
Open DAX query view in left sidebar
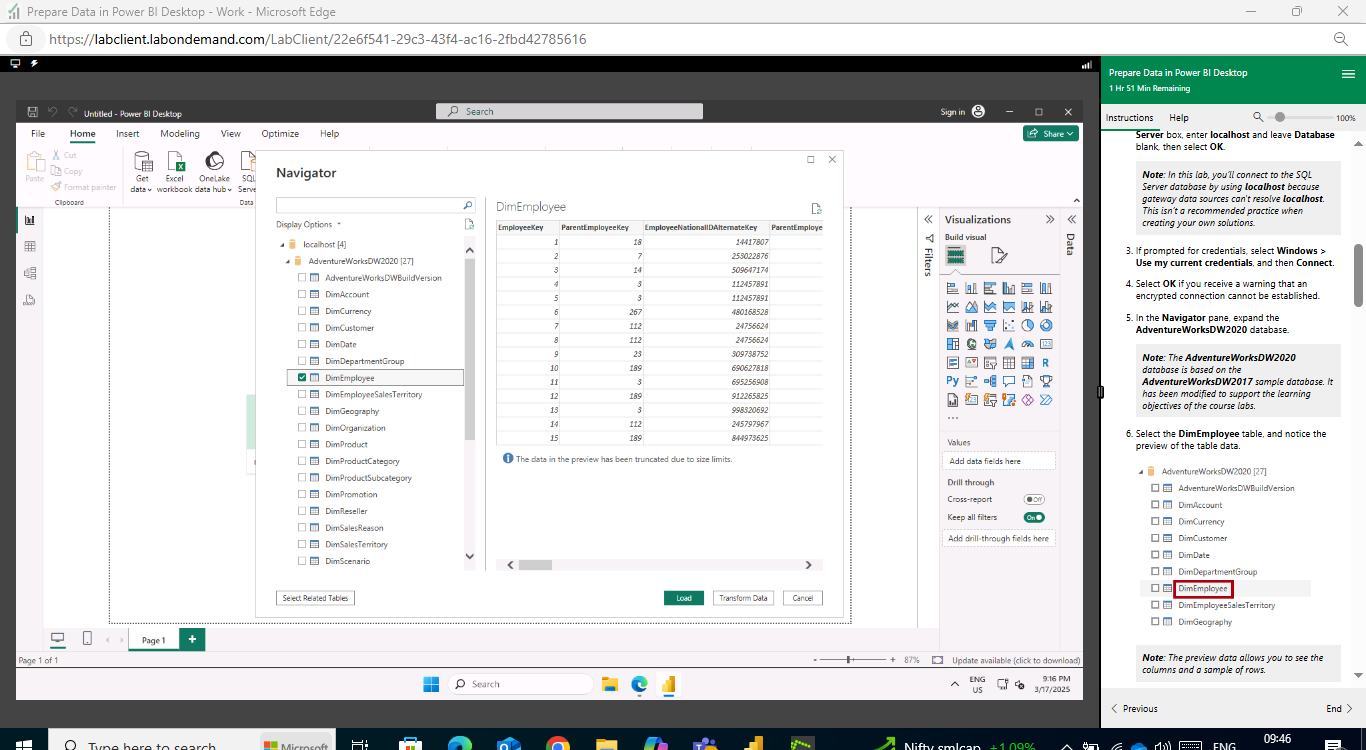pyautogui.click(x=29, y=300)
